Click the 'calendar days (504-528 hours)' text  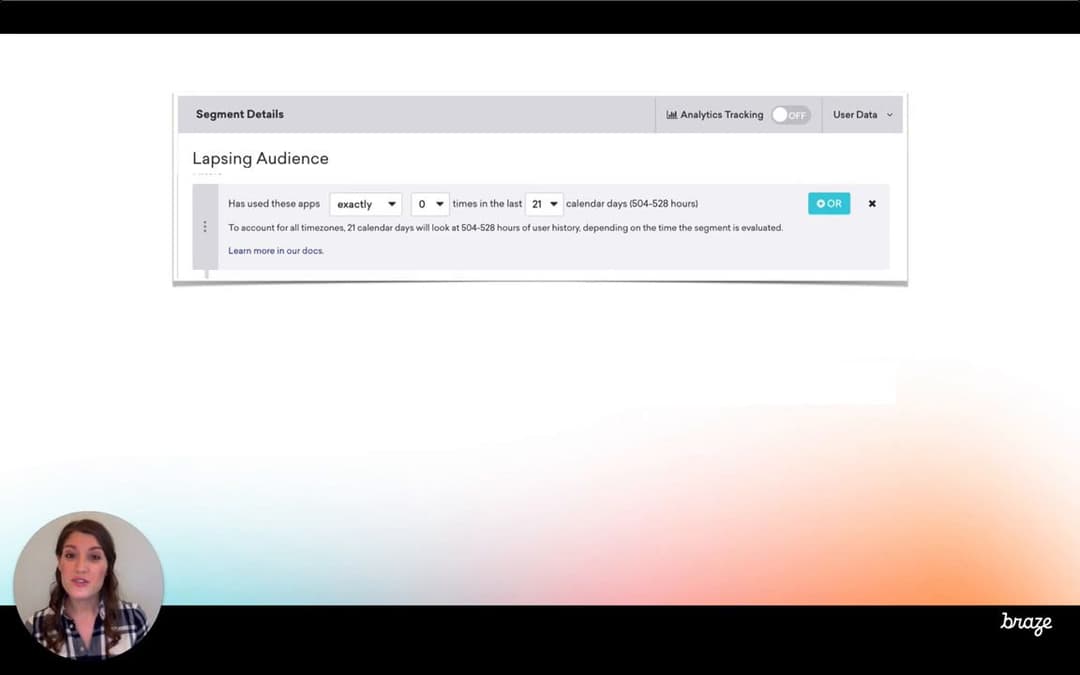pos(632,204)
